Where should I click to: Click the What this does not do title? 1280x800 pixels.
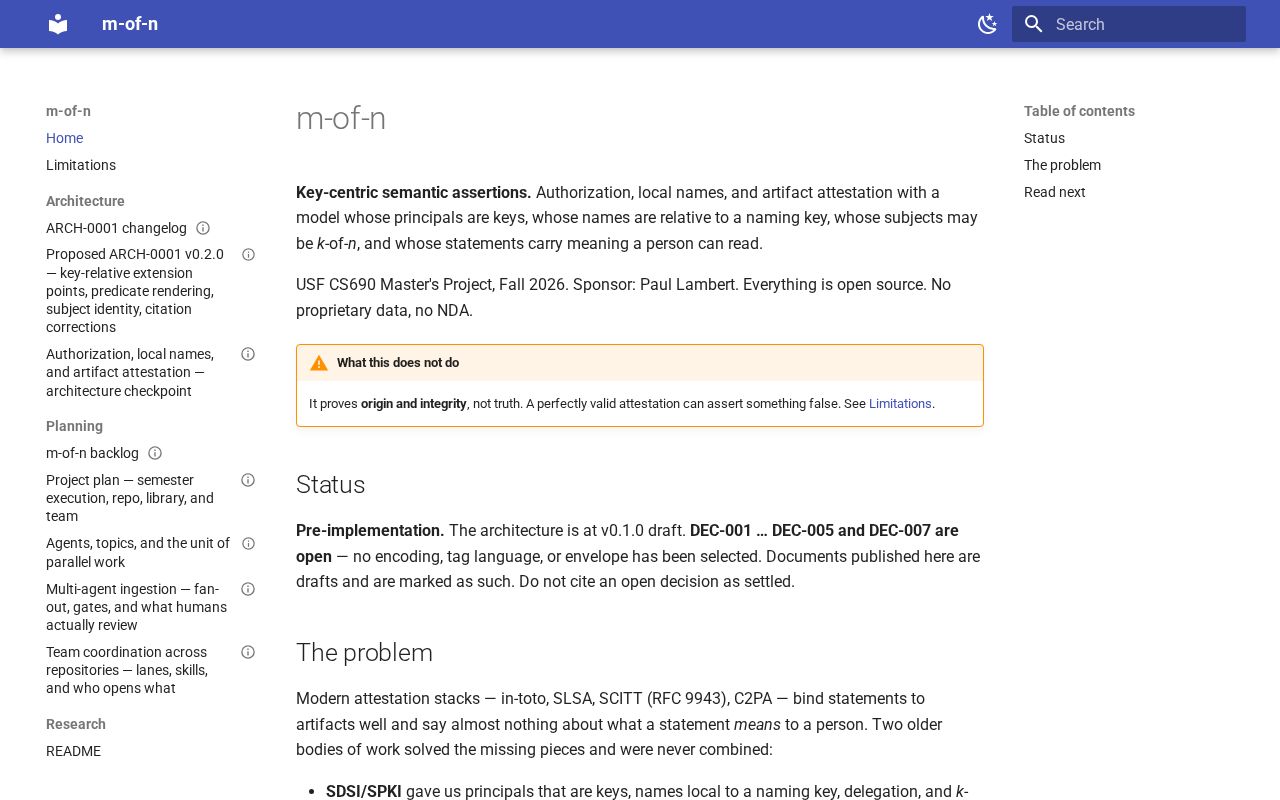(x=398, y=363)
